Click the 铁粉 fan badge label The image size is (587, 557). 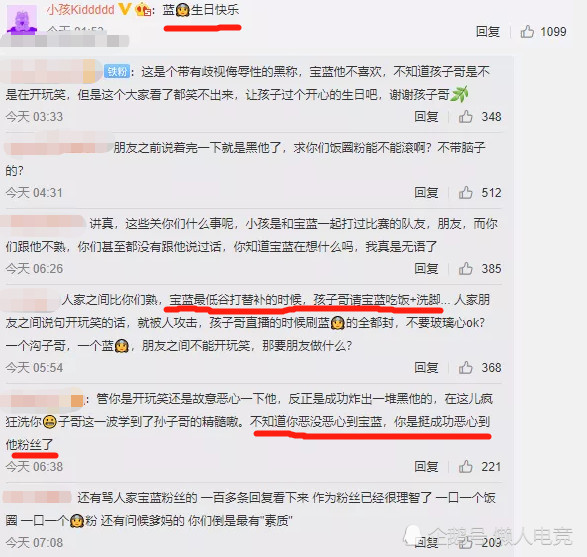point(117,71)
